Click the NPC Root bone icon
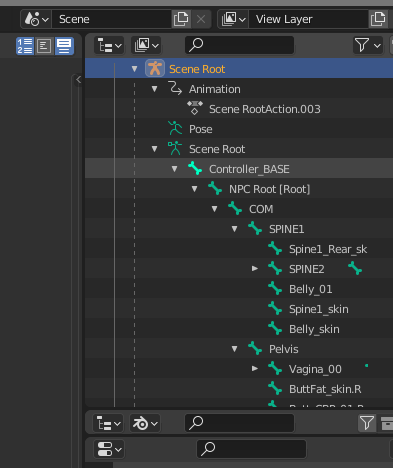Screen dimensions: 393x468 pos(215,188)
